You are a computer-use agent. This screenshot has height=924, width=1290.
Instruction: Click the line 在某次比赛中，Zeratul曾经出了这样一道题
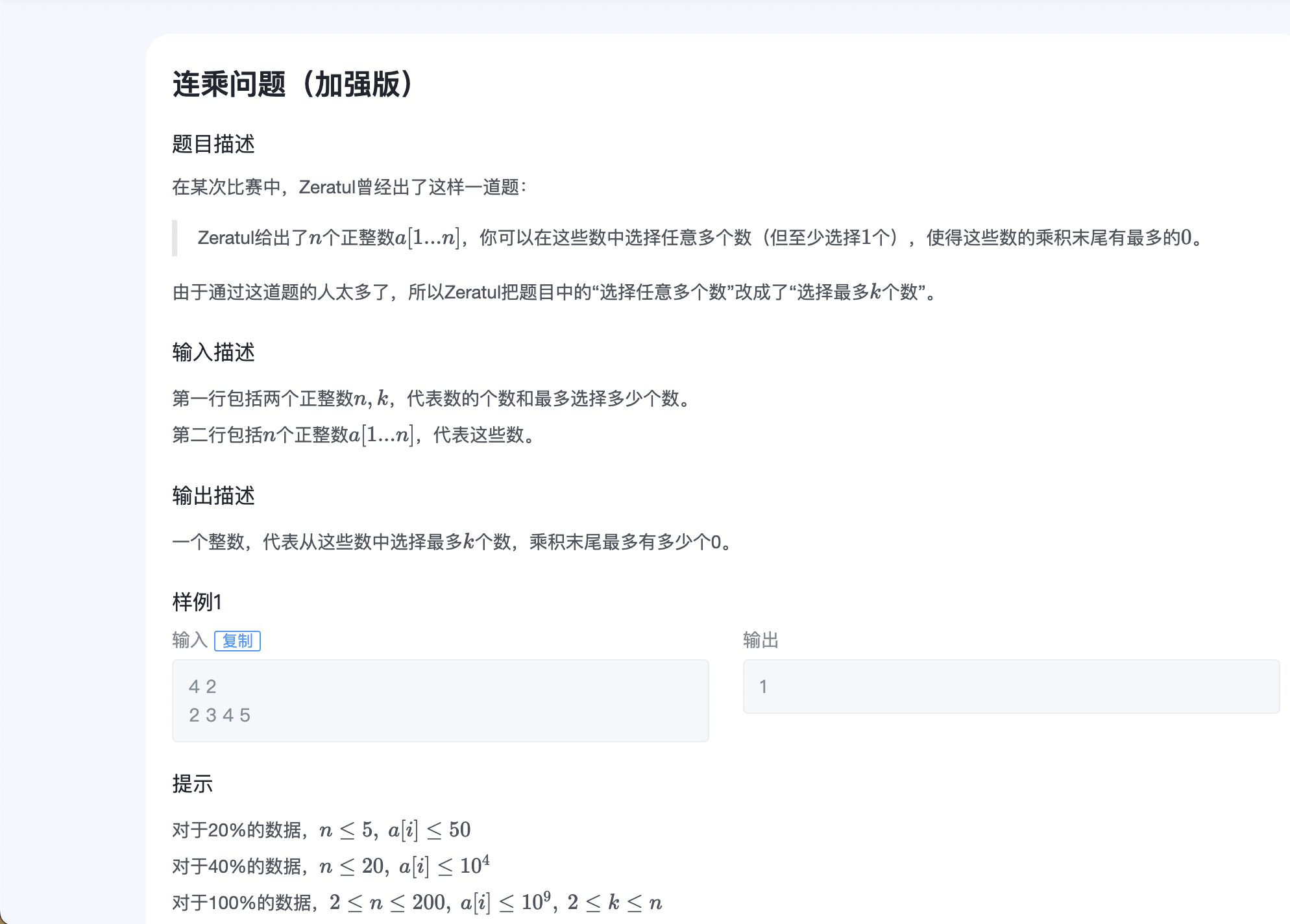pyautogui.click(x=350, y=188)
